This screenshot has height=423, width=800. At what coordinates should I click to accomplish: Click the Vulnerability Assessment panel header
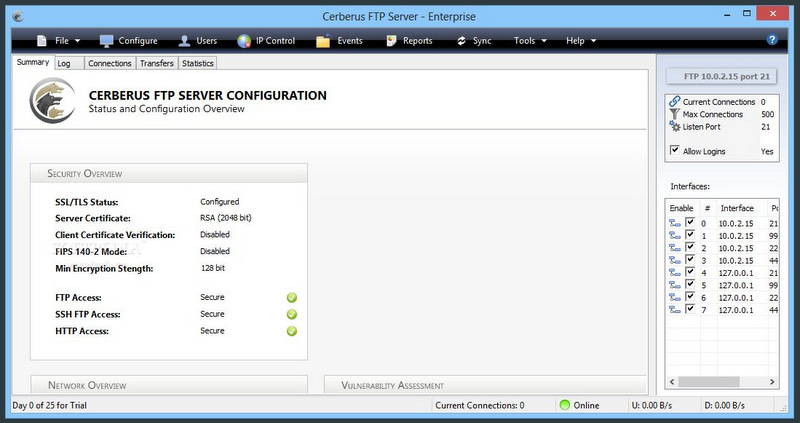[485, 385]
